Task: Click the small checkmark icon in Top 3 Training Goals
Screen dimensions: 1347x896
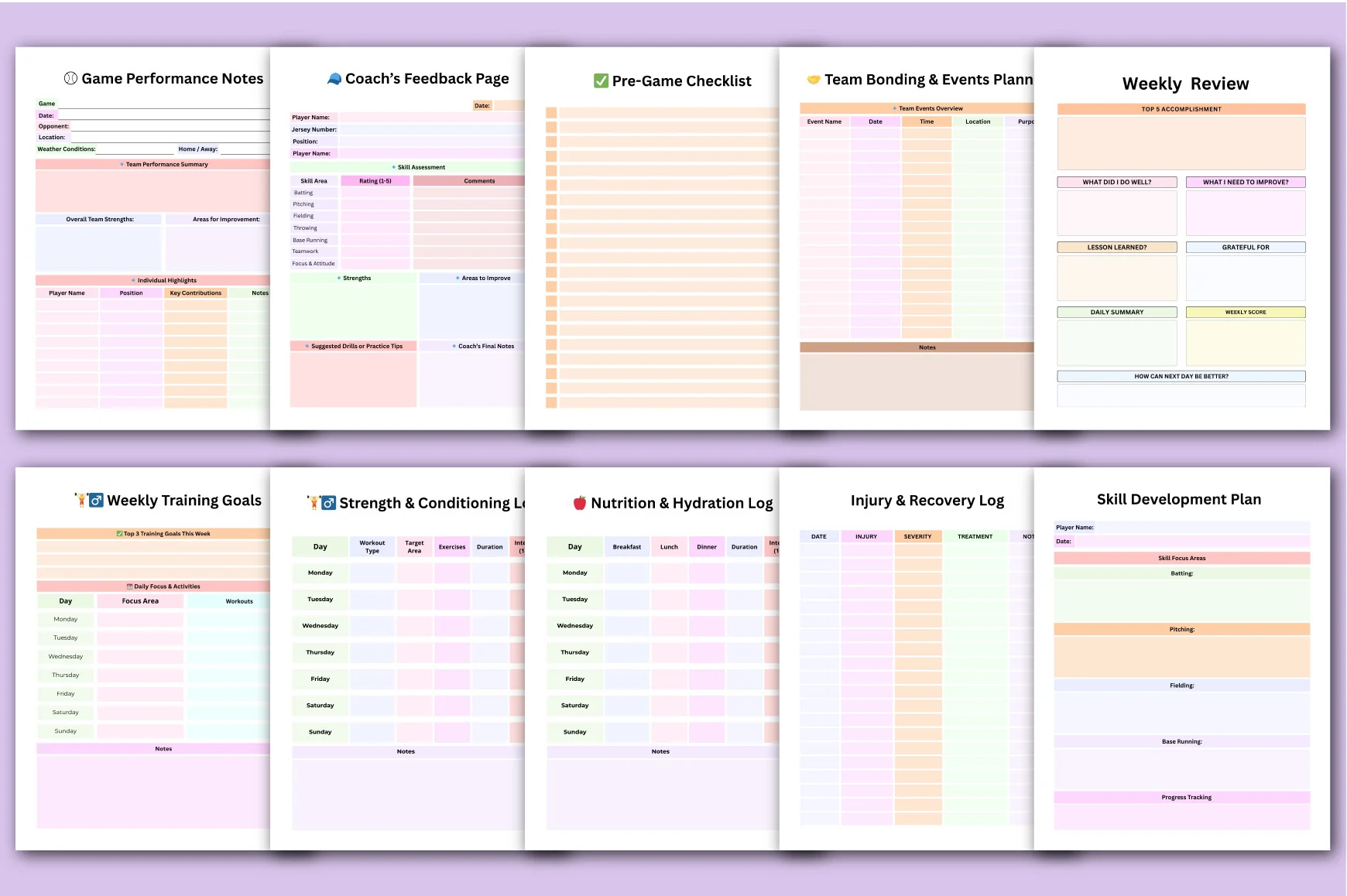Action: point(119,534)
